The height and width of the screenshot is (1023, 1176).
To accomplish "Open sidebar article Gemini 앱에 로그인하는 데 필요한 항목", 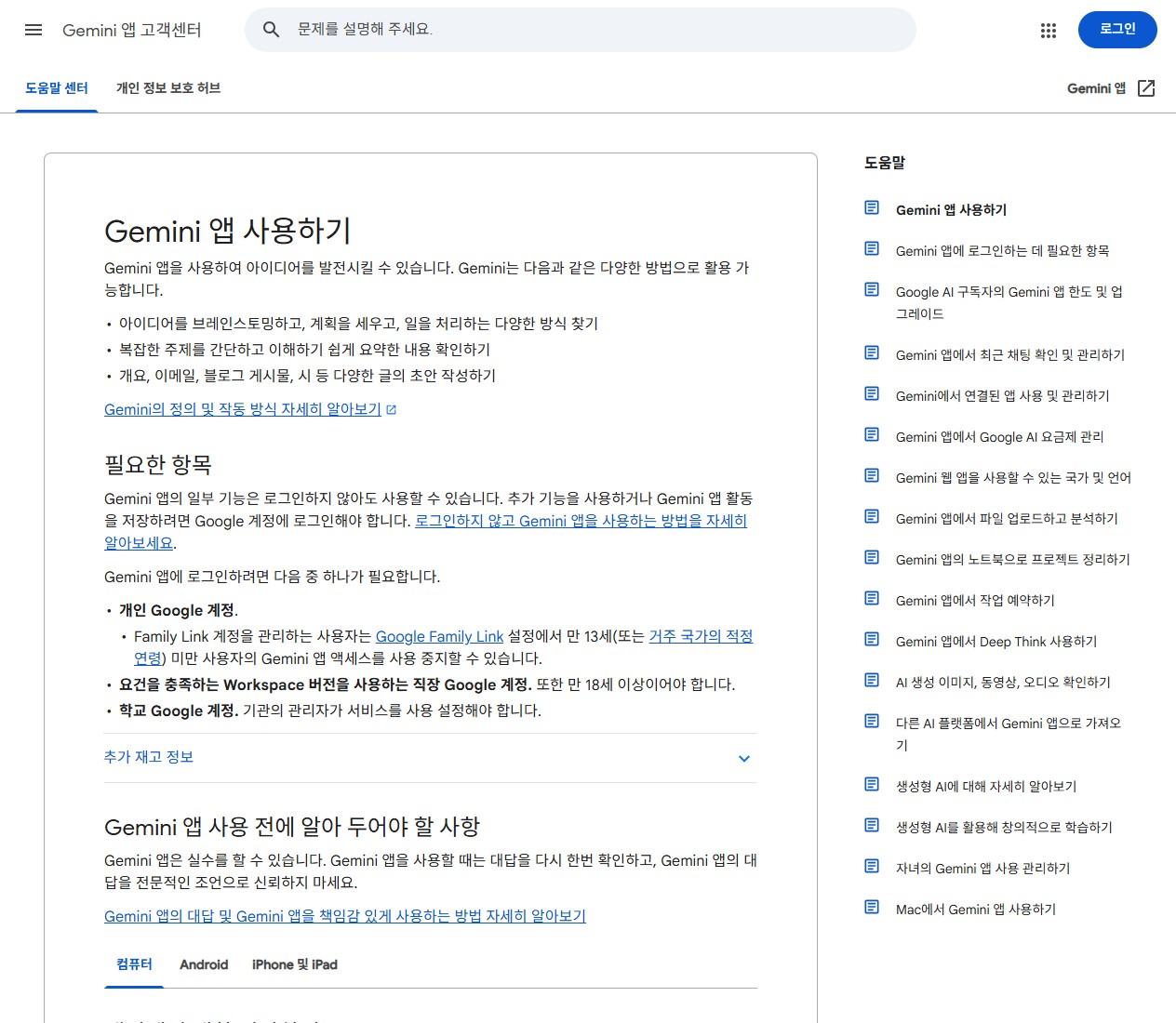I will coord(1002,251).
